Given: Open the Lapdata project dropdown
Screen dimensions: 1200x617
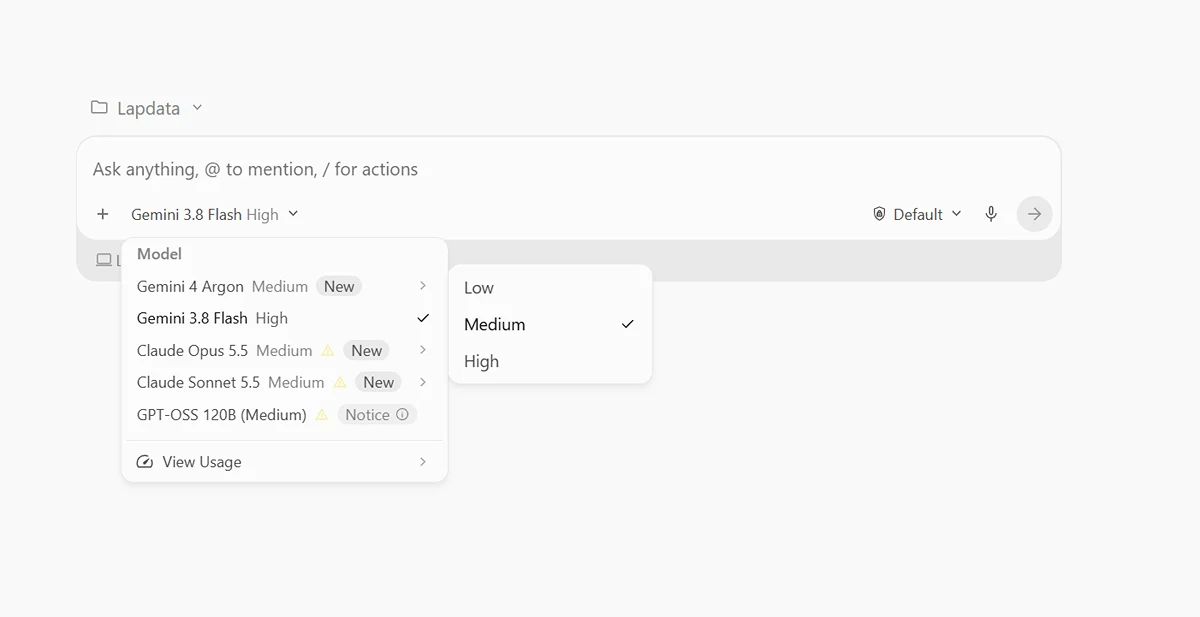Looking at the screenshot, I should [x=147, y=108].
